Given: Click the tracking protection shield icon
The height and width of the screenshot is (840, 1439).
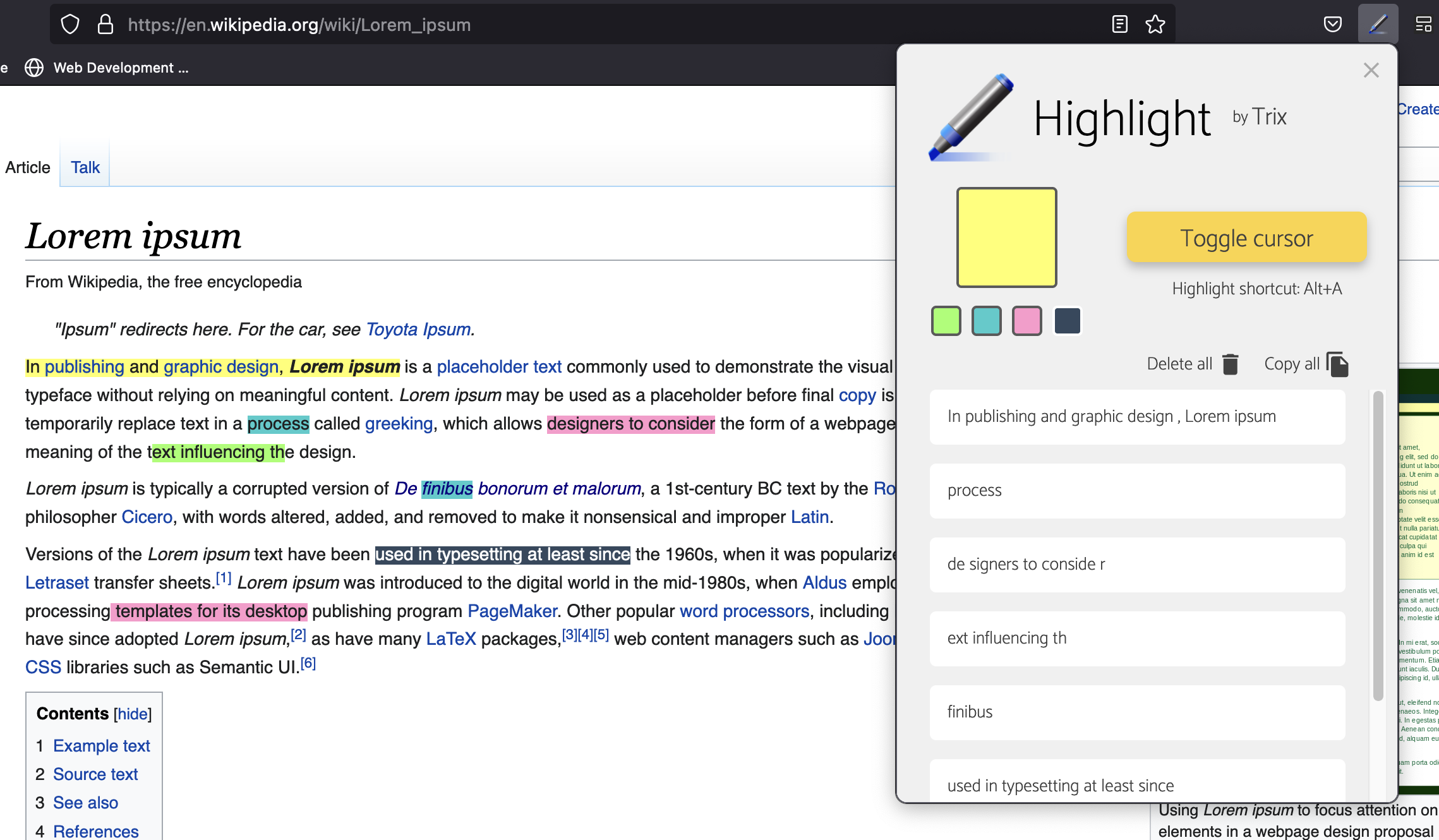Looking at the screenshot, I should click(70, 25).
